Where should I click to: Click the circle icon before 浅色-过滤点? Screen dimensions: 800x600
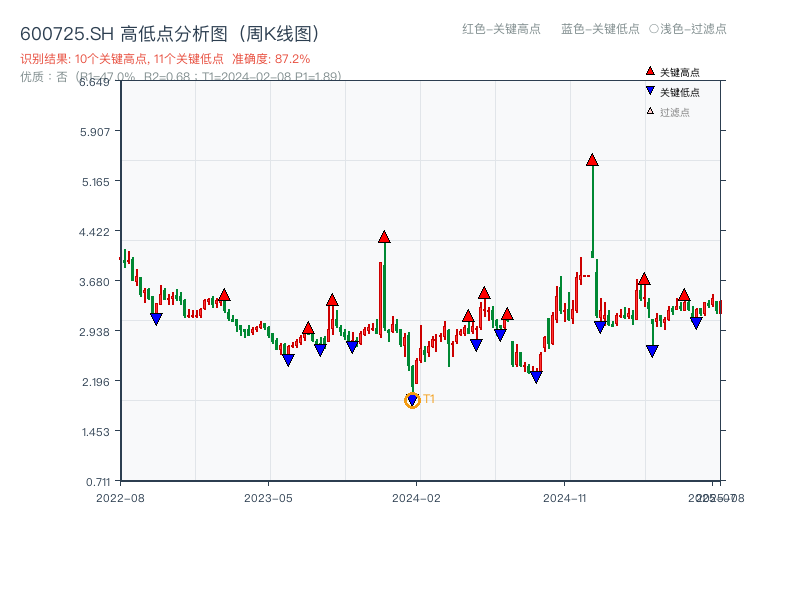(x=654, y=29)
